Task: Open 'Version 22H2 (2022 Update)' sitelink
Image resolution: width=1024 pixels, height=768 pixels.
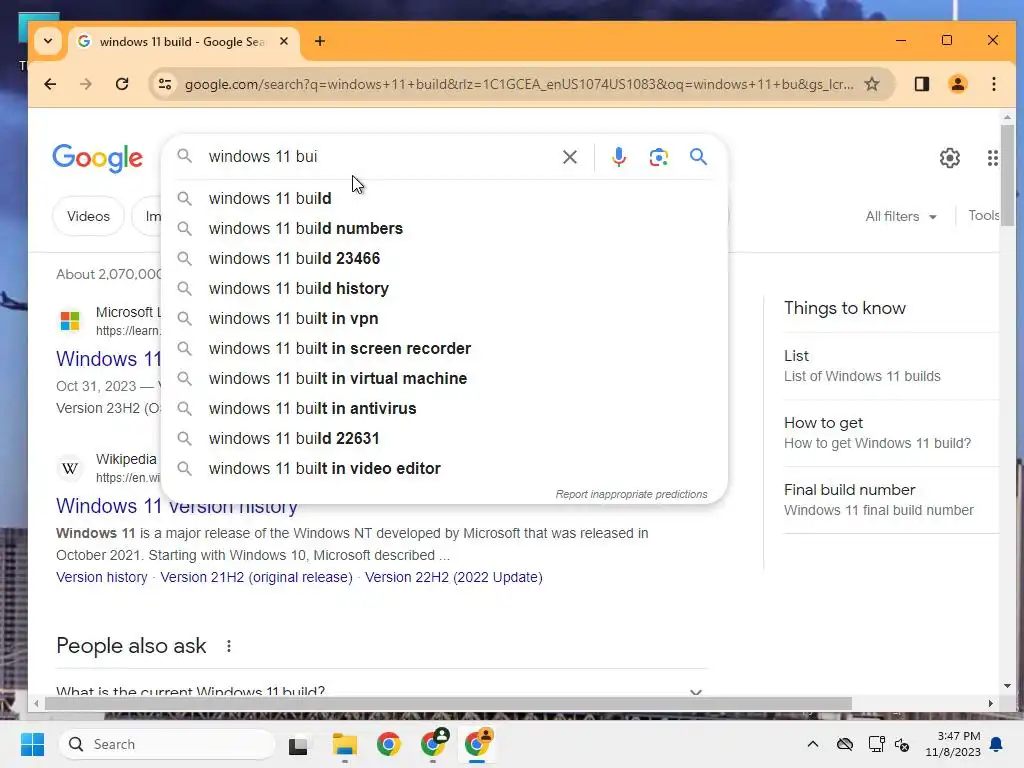Action: pos(453,577)
